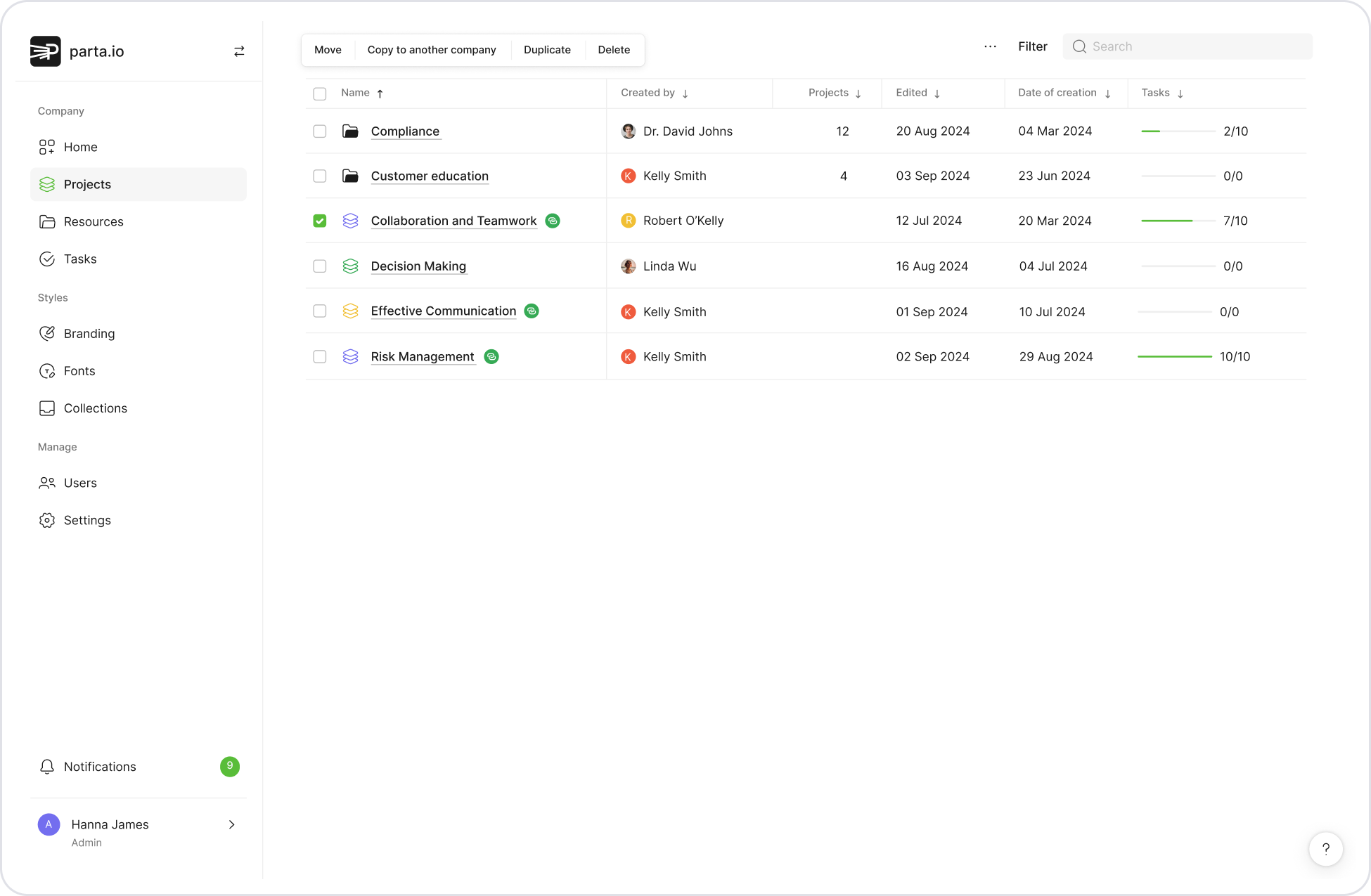Click the Duplicate button

point(547,50)
